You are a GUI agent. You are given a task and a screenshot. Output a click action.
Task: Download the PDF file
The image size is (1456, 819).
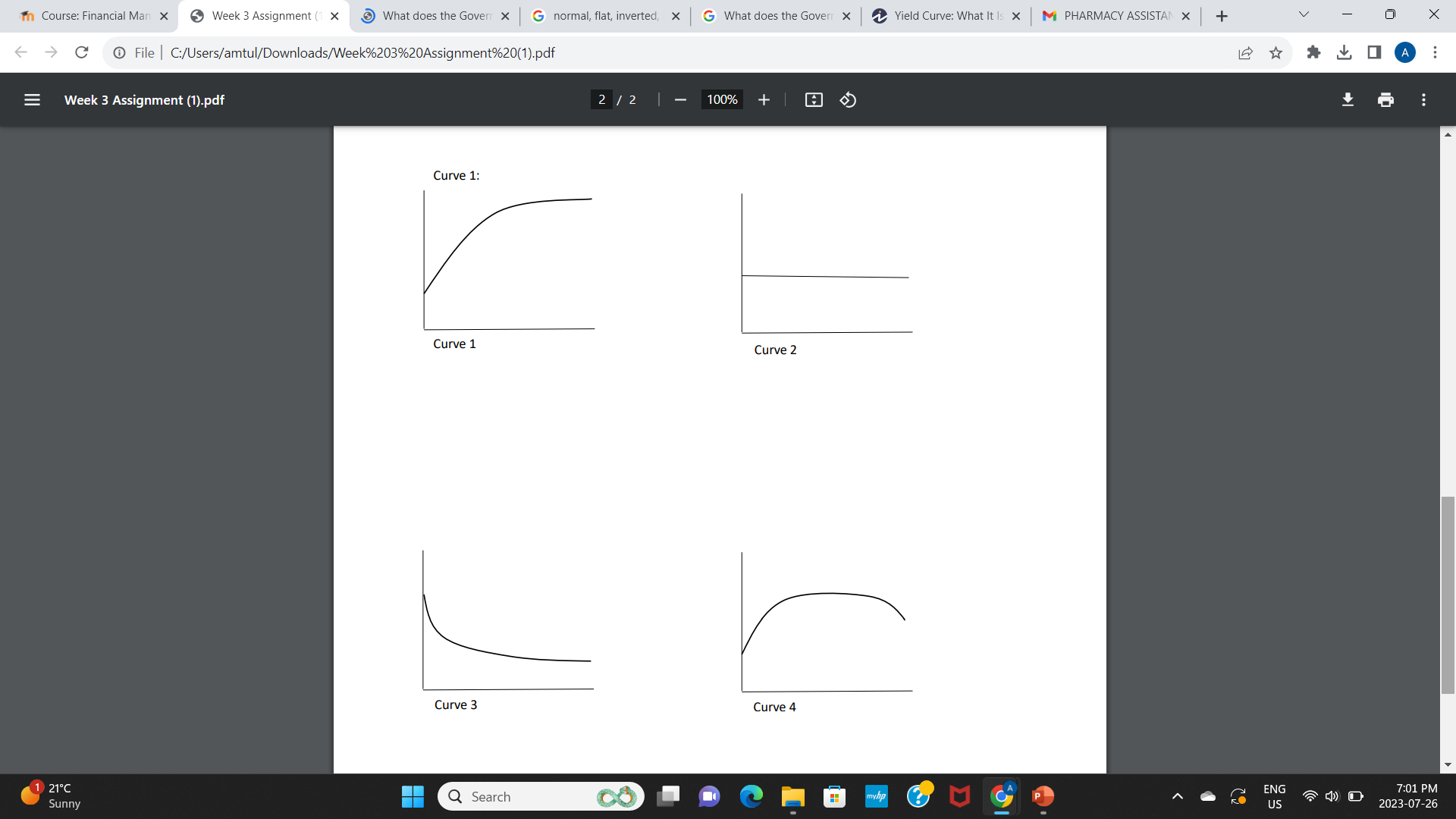tap(1348, 99)
